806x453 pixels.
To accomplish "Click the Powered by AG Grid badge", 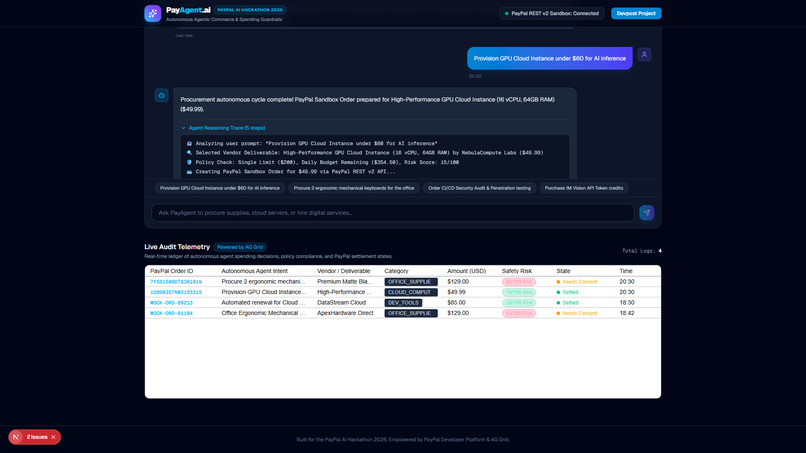I will coord(240,247).
